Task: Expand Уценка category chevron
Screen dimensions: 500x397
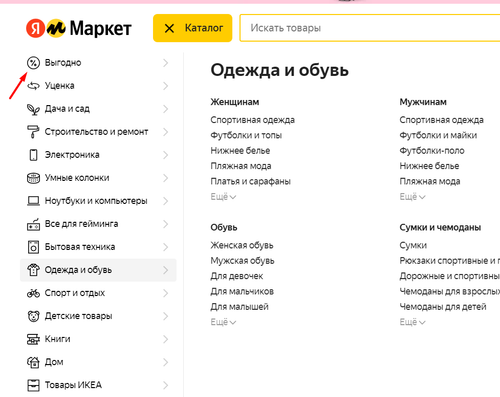Action: click(x=166, y=86)
